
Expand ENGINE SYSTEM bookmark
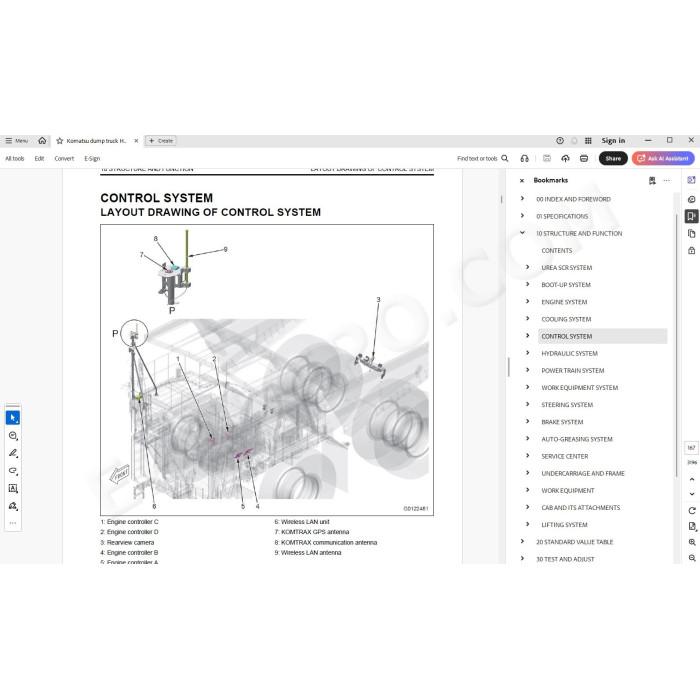(527, 301)
